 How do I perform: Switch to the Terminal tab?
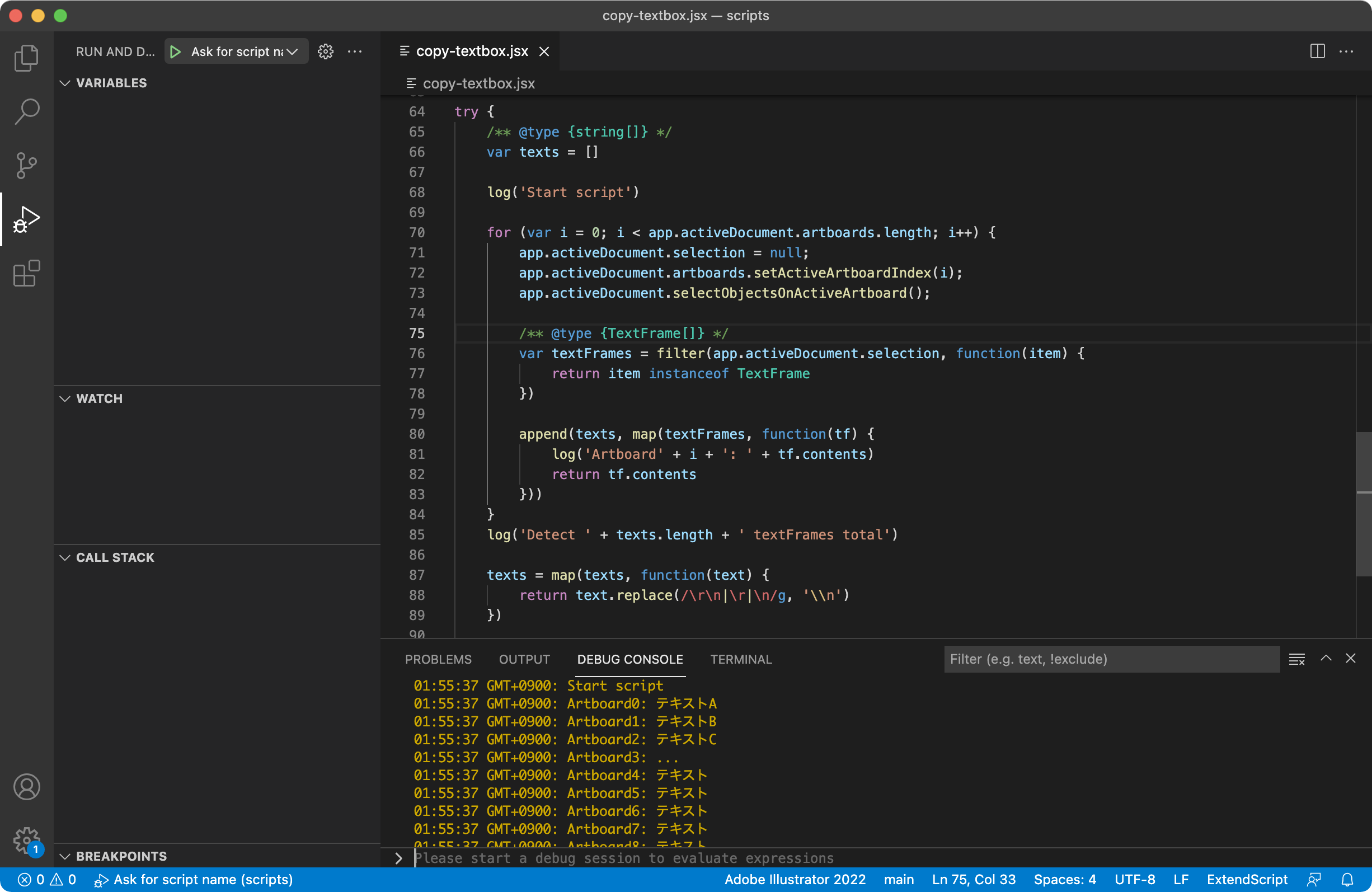click(x=741, y=659)
